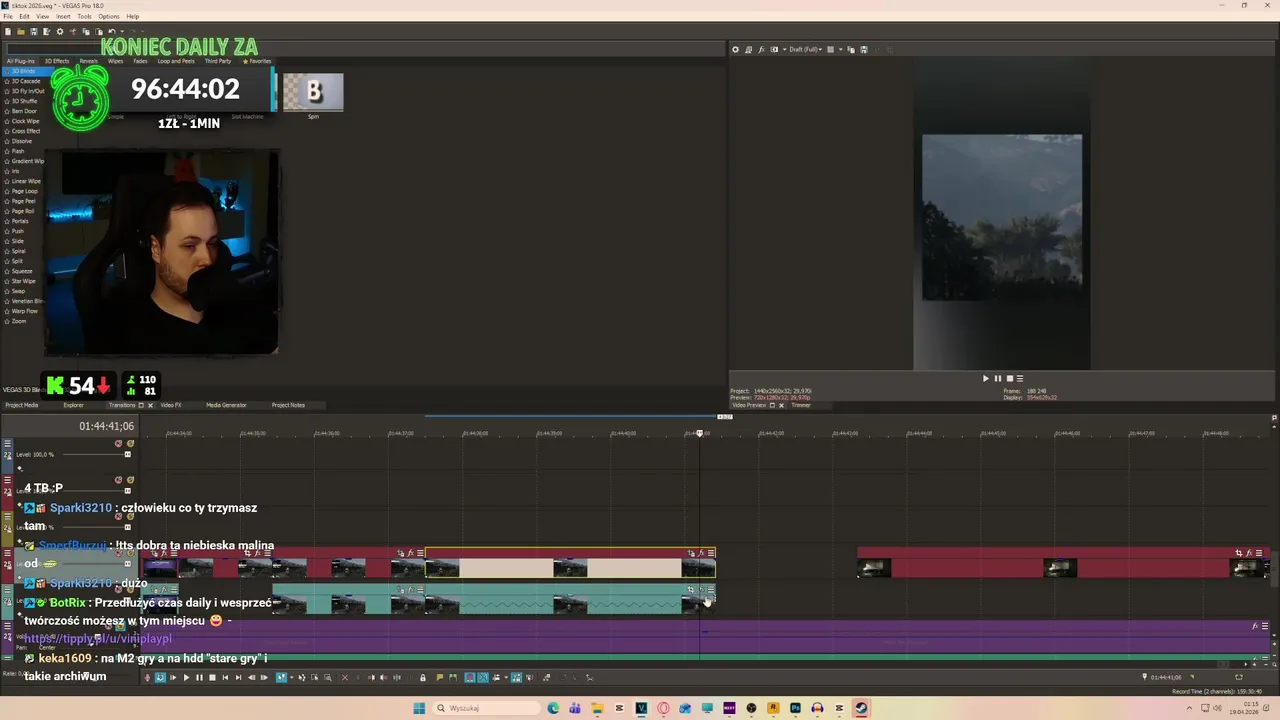1280x720 pixels.
Task: Open preview Overlays dropdown arrow
Action: coord(841,49)
